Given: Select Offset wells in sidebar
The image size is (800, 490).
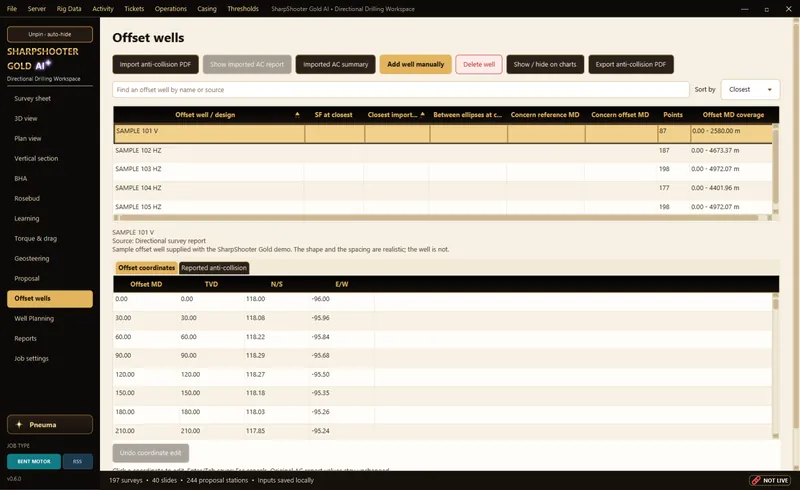Looking at the screenshot, I should [x=50, y=299].
